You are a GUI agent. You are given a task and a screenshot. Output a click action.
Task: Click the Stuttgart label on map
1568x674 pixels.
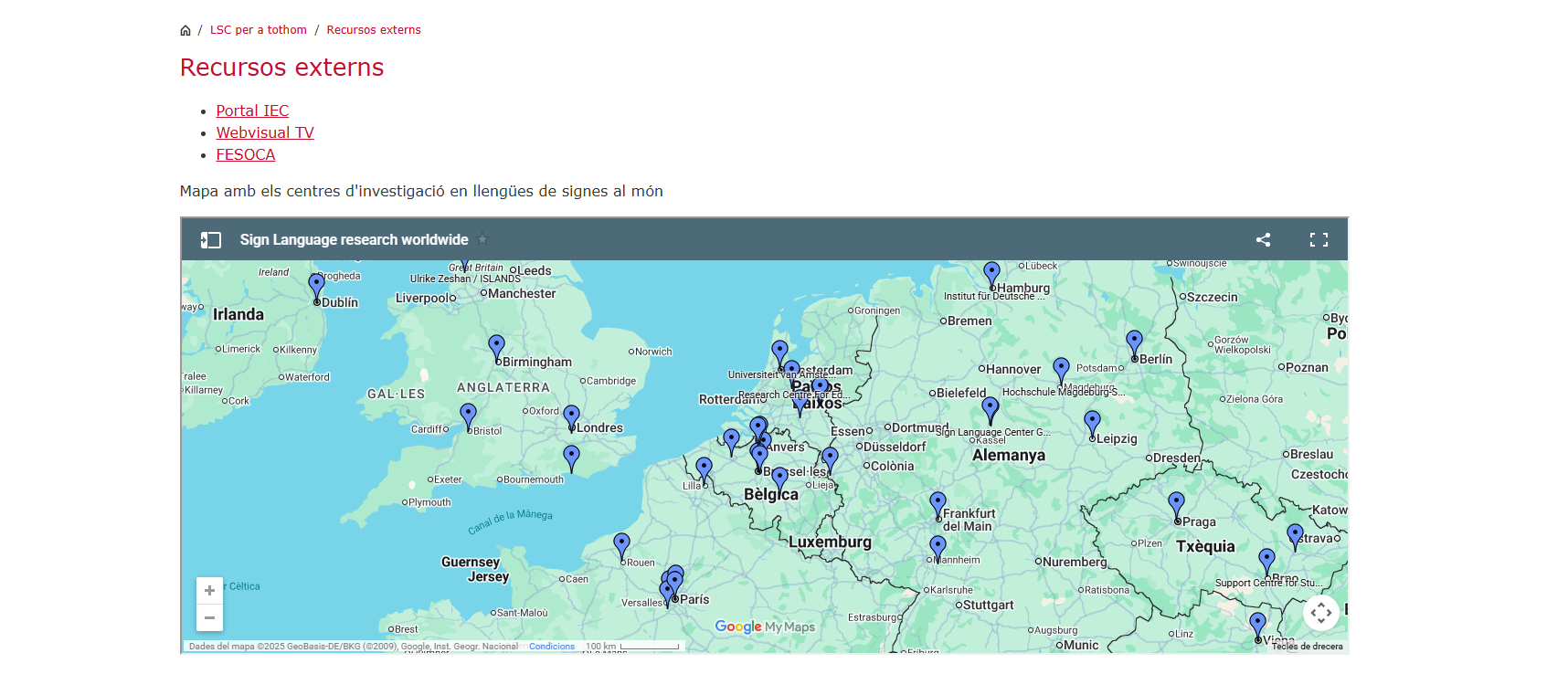coord(988,606)
